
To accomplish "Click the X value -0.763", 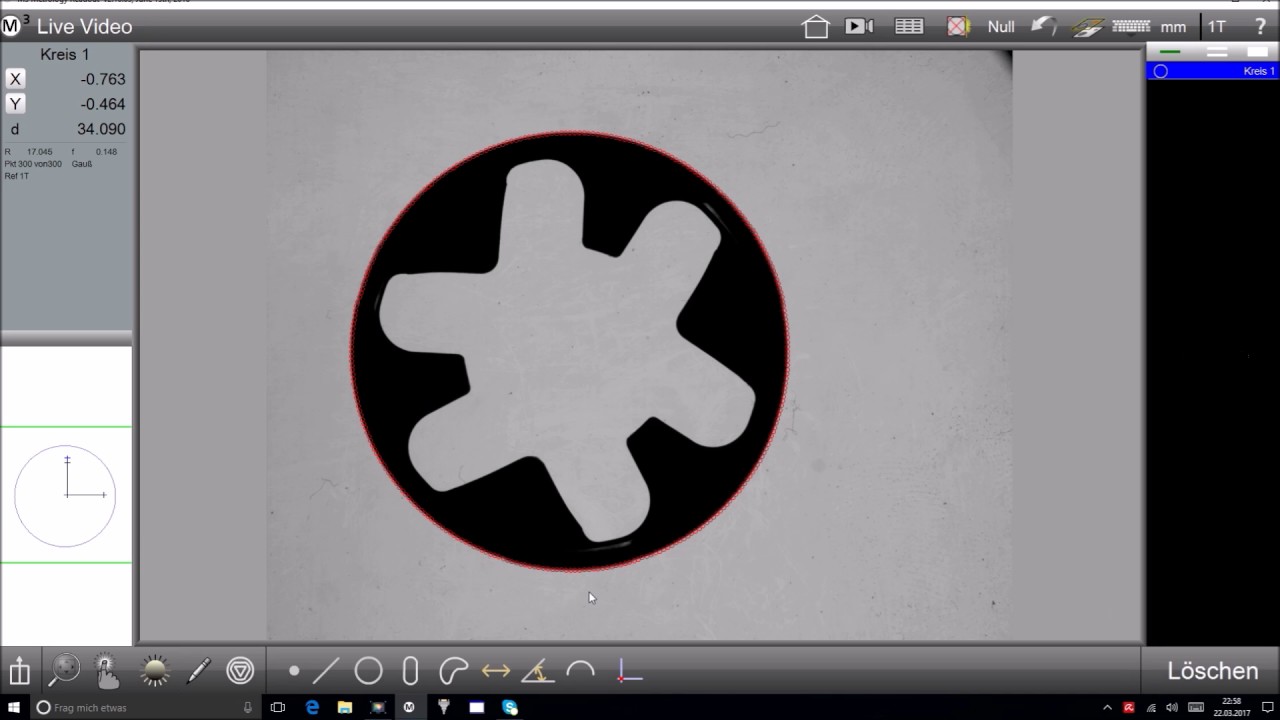I will [x=103, y=79].
